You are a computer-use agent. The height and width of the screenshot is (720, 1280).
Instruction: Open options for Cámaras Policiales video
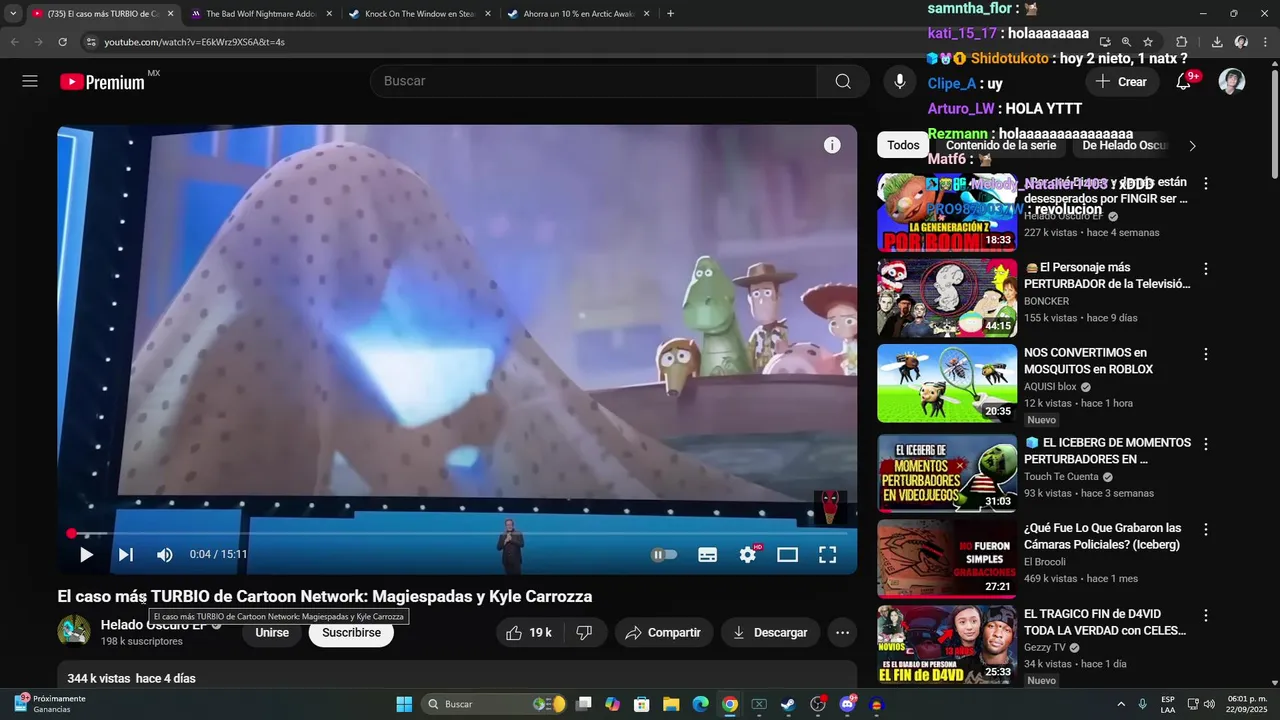(1206, 529)
